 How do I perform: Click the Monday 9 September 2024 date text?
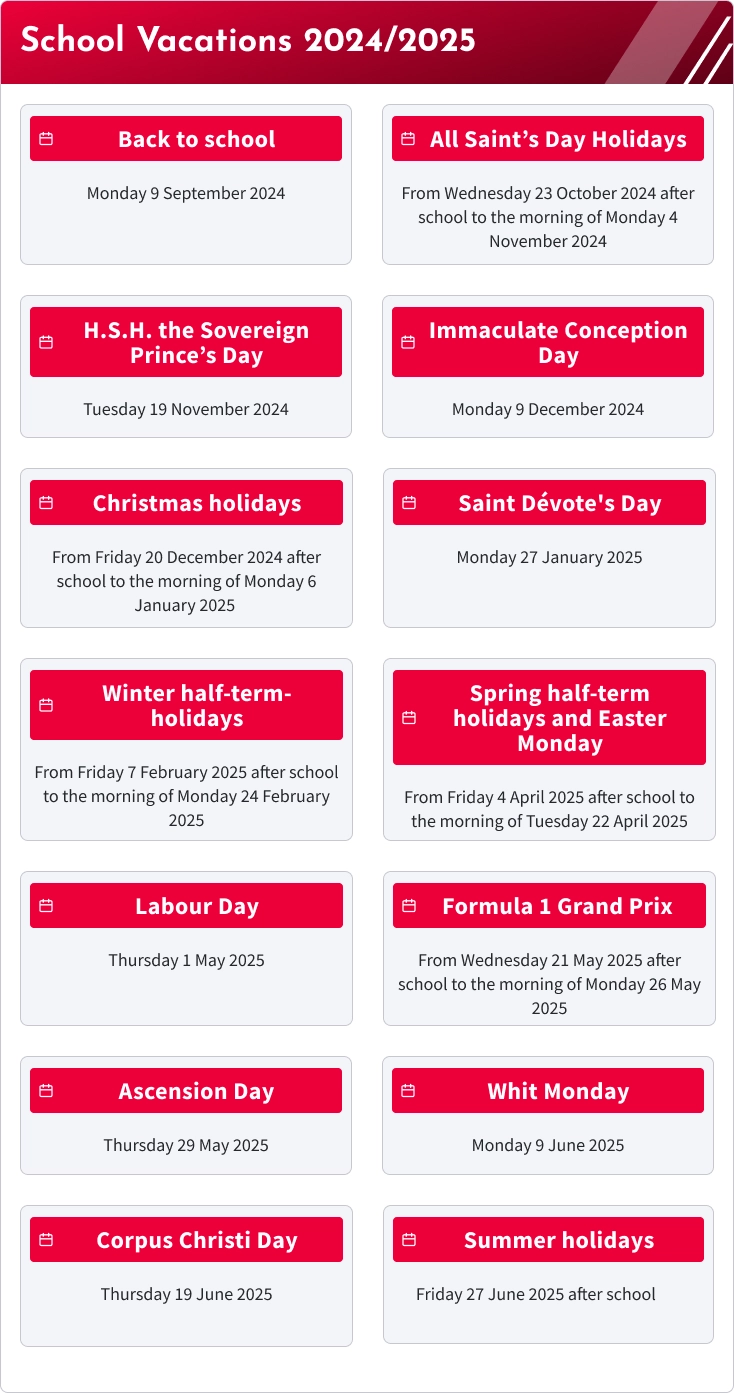point(186,193)
